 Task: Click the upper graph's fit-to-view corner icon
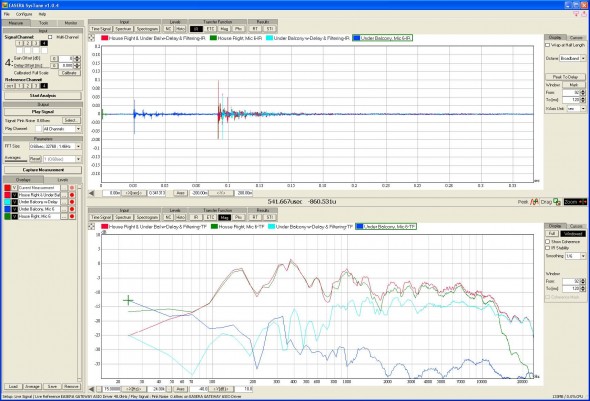(x=91, y=38)
